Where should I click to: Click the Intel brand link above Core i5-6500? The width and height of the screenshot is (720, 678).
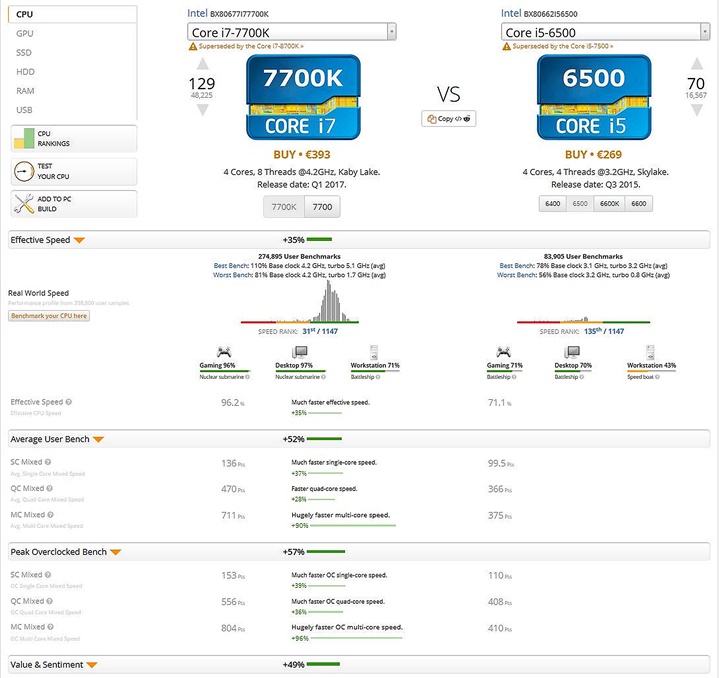click(511, 13)
